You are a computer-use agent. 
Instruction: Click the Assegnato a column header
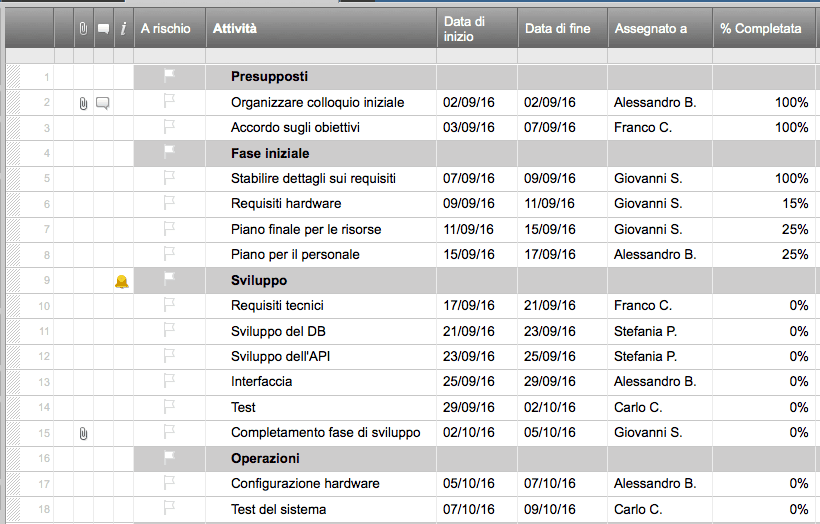[x=660, y=28]
